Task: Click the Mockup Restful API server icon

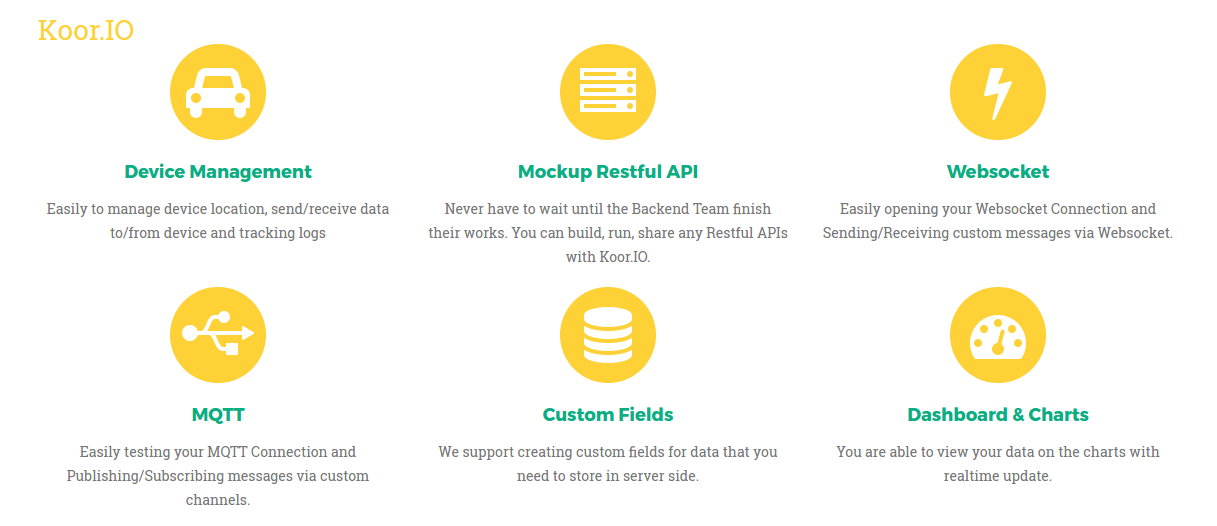Action: point(608,92)
